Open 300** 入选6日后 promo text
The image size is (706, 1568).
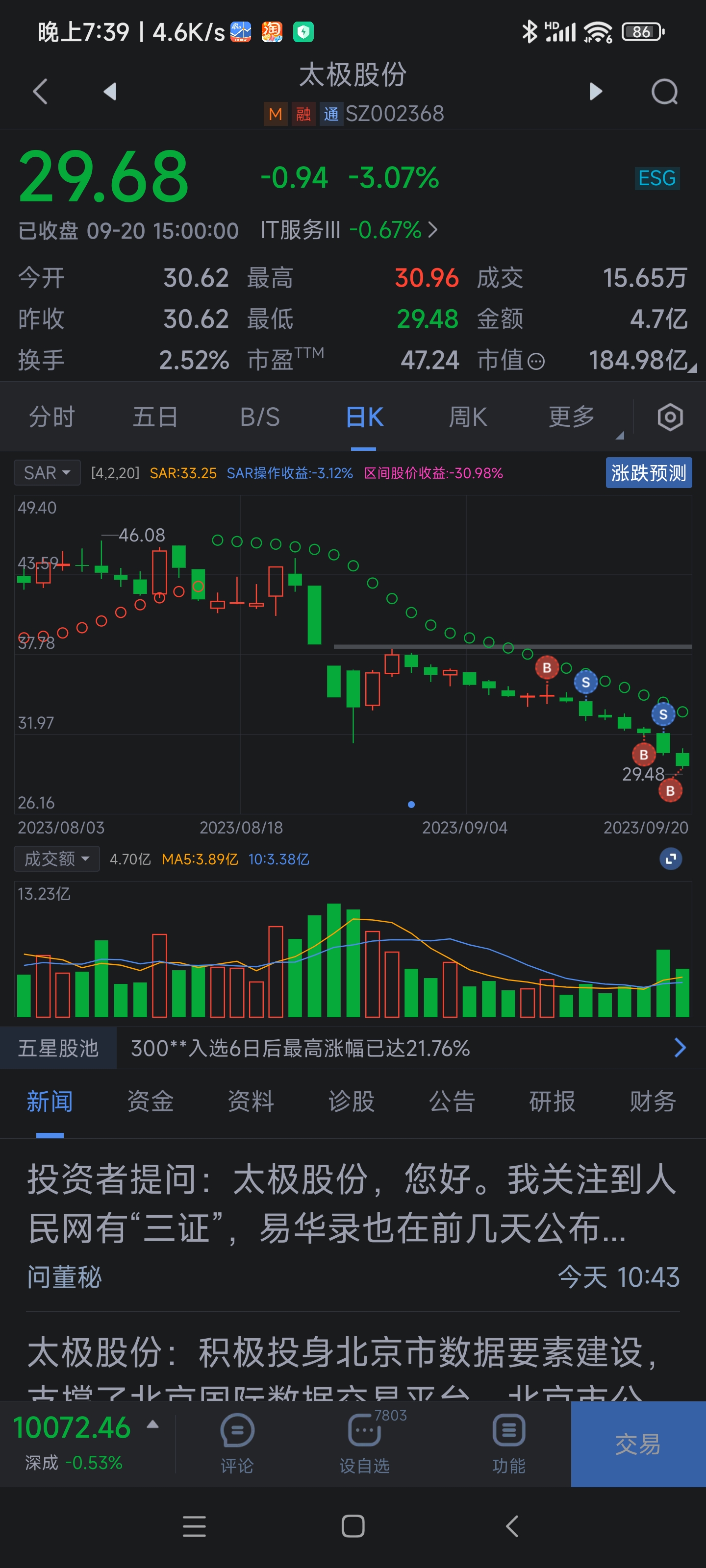[x=301, y=1048]
